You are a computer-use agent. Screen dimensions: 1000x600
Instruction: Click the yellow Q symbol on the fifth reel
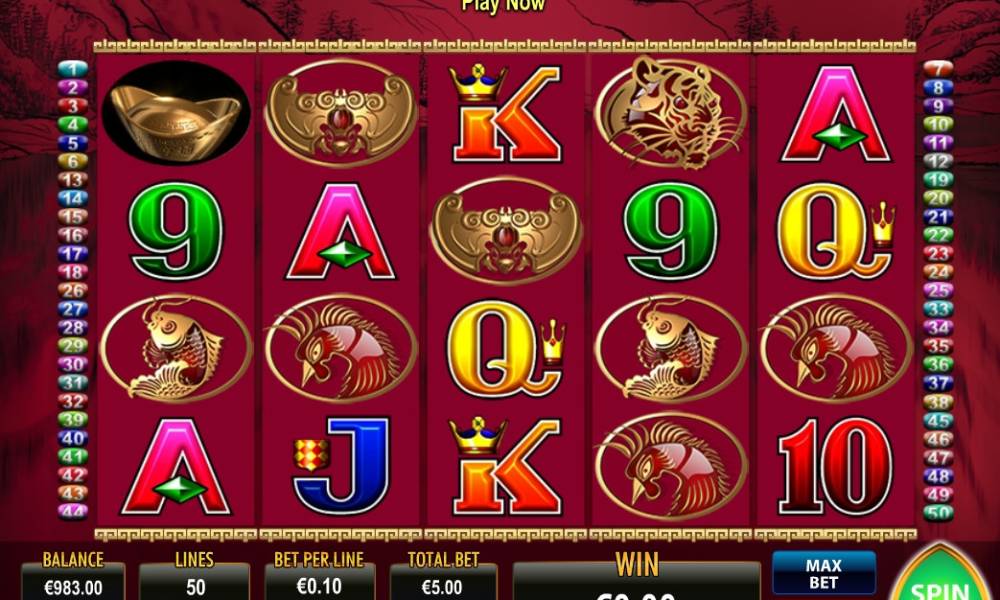tap(835, 230)
